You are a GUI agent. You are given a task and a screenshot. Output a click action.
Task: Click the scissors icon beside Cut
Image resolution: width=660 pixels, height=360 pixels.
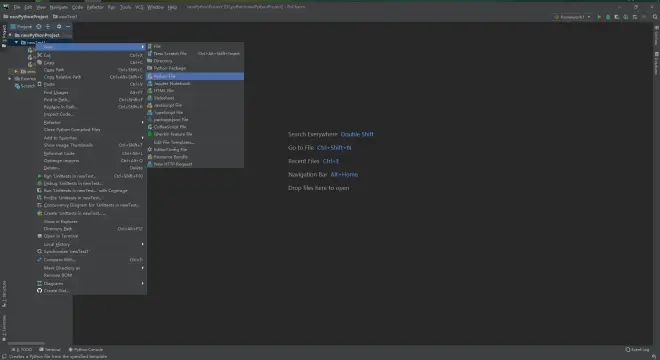[x=40, y=55]
